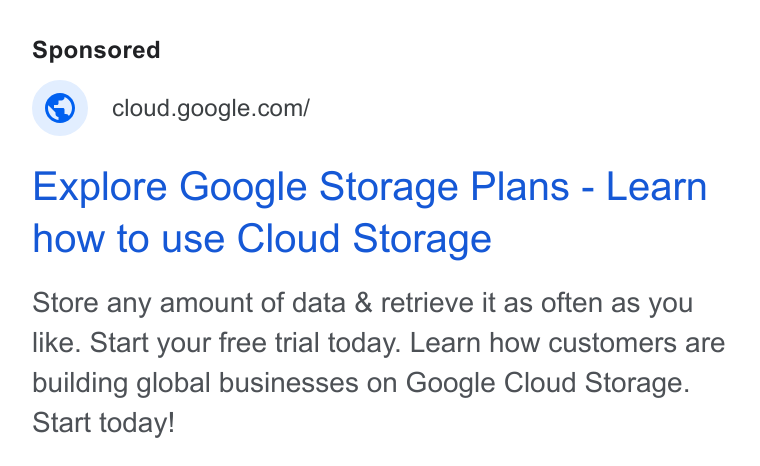Click the 'Learn' word in the ad headline
Viewport: 760px width, 466px height.
click(656, 187)
